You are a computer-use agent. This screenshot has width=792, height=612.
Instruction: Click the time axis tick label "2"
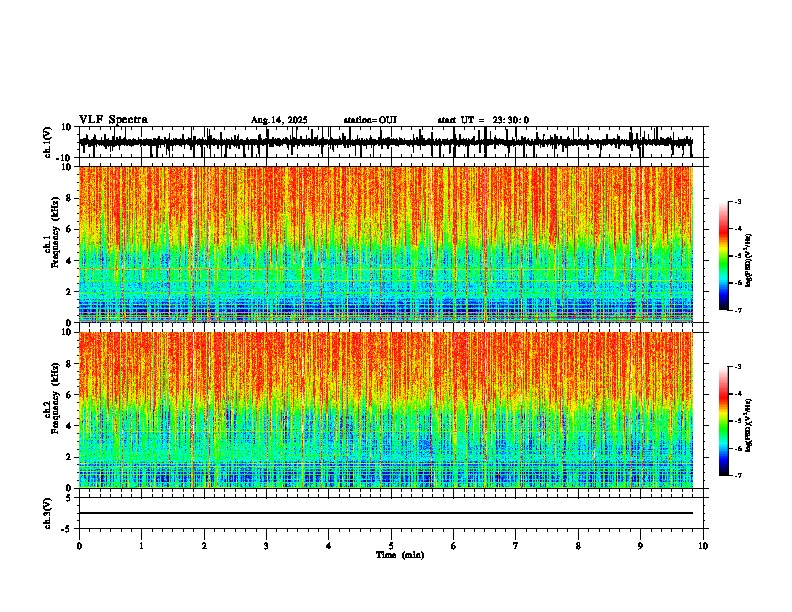tap(204, 546)
